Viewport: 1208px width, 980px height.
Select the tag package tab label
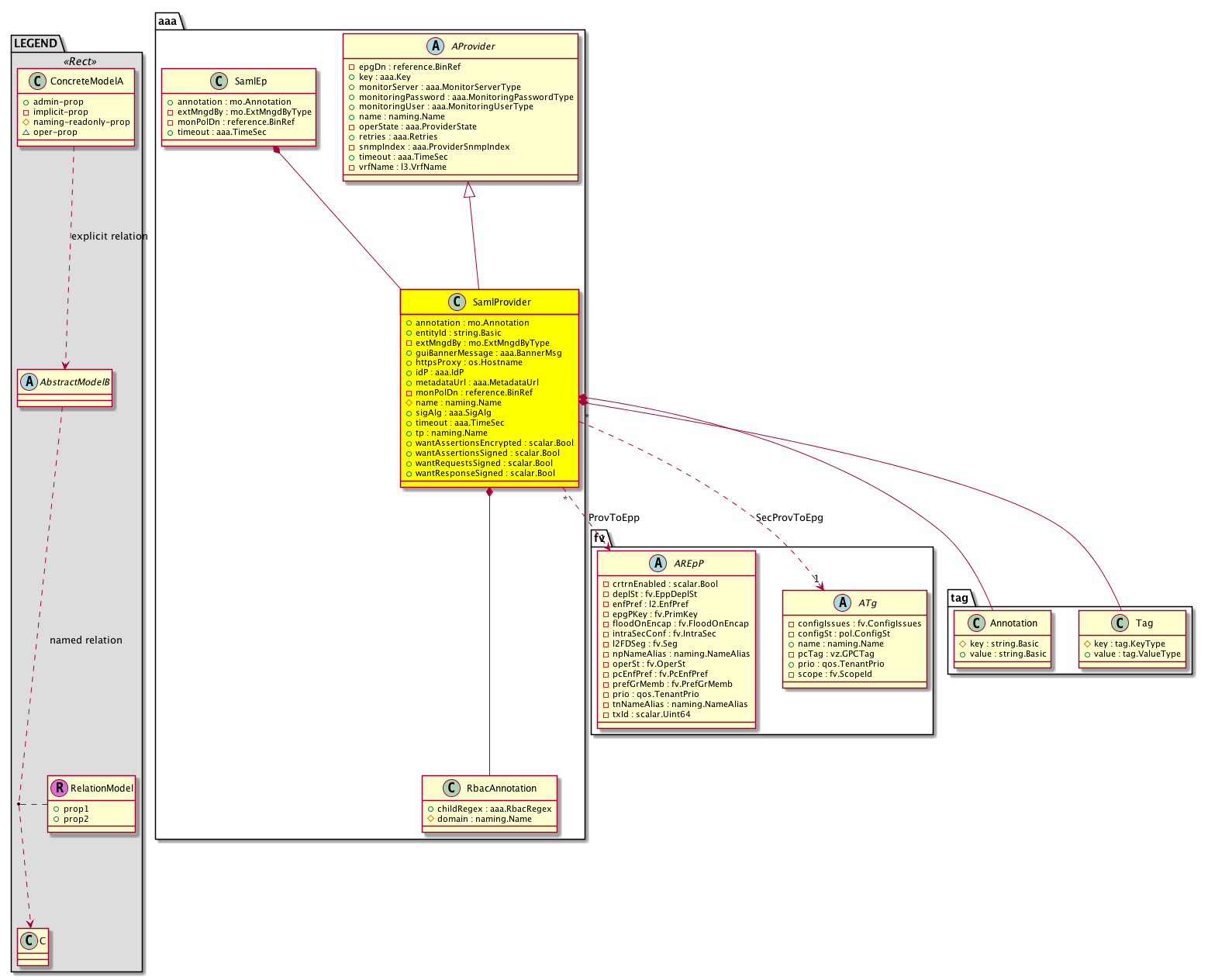pos(960,598)
